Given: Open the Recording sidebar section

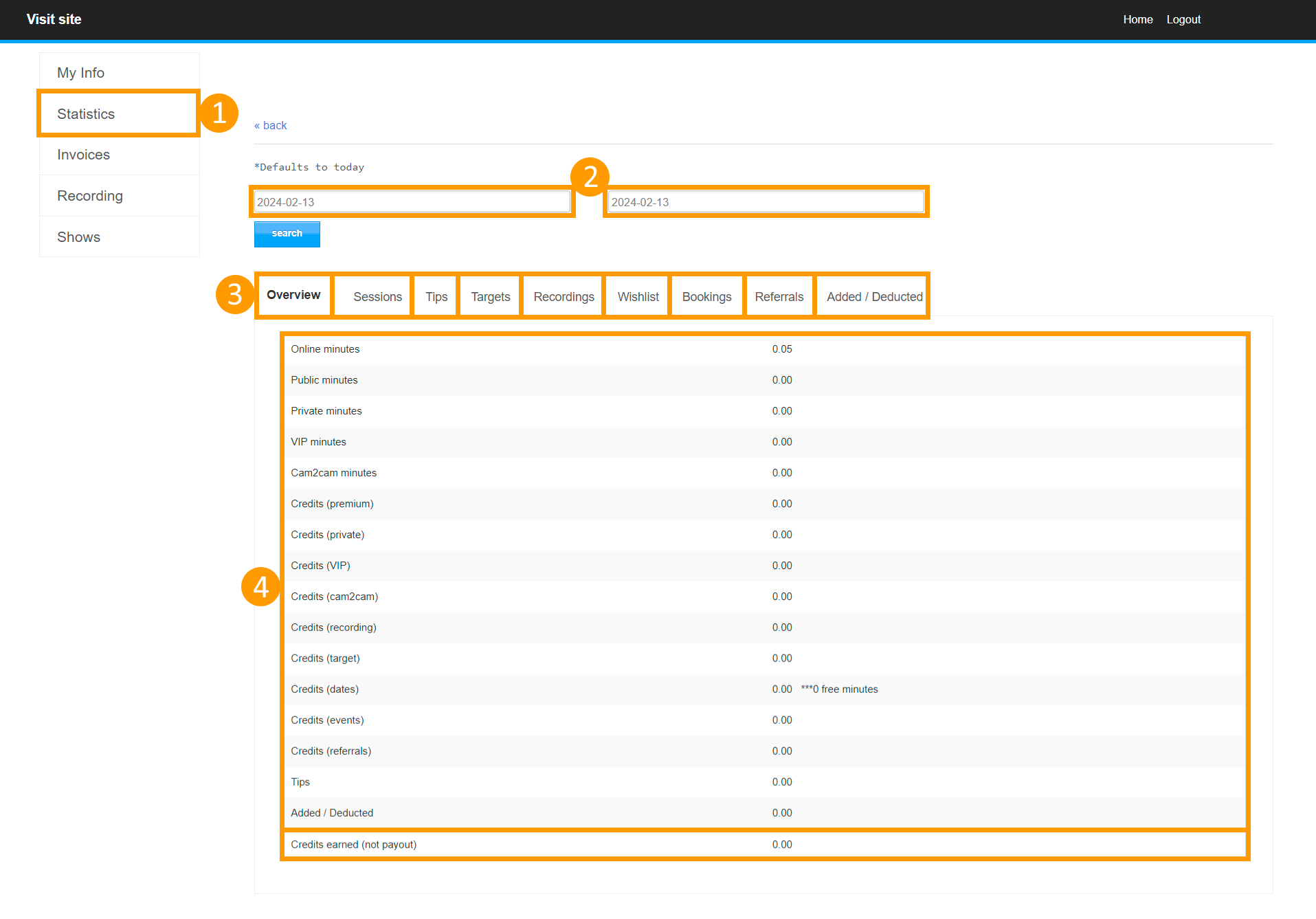Looking at the screenshot, I should 89,196.
